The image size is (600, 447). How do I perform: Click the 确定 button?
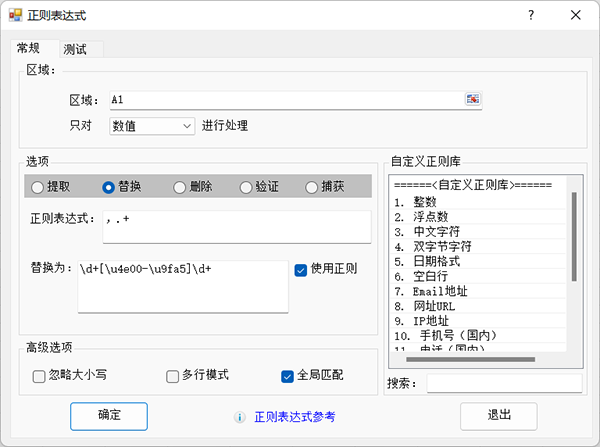[109, 416]
